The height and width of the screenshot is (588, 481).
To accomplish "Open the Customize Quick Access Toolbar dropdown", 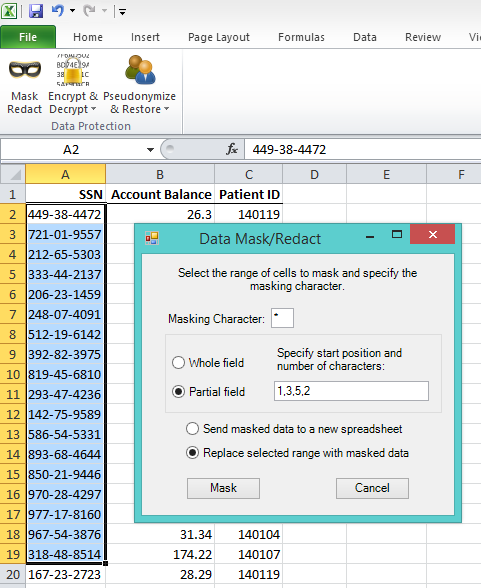I will (x=122, y=12).
